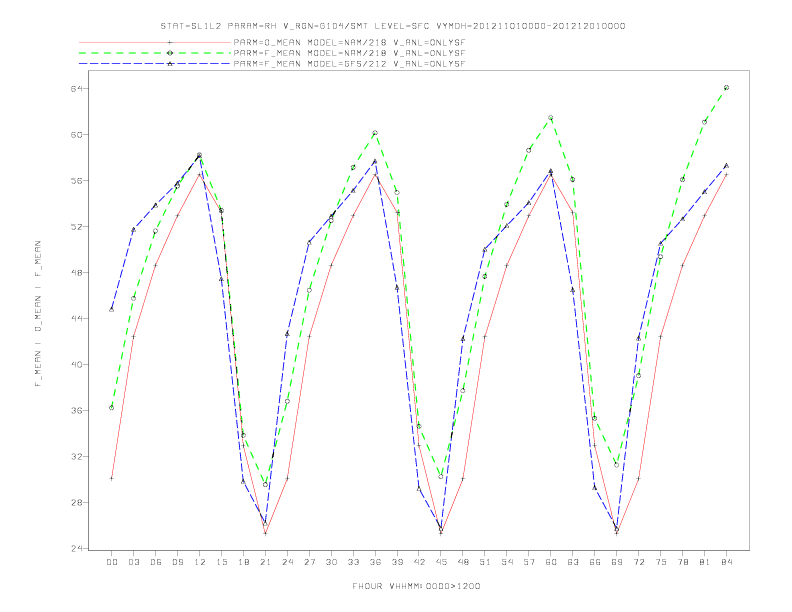Click the x-axis tick label 45
This screenshot has width=792, height=612.
tap(441, 562)
